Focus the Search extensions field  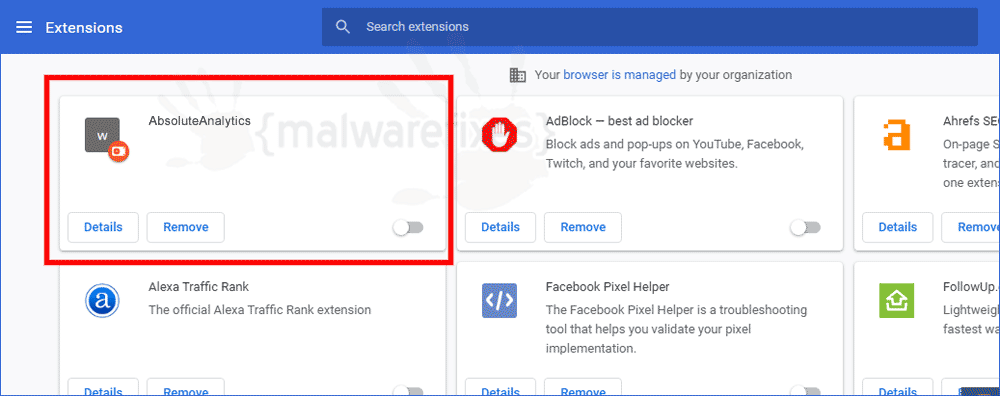[649, 27]
